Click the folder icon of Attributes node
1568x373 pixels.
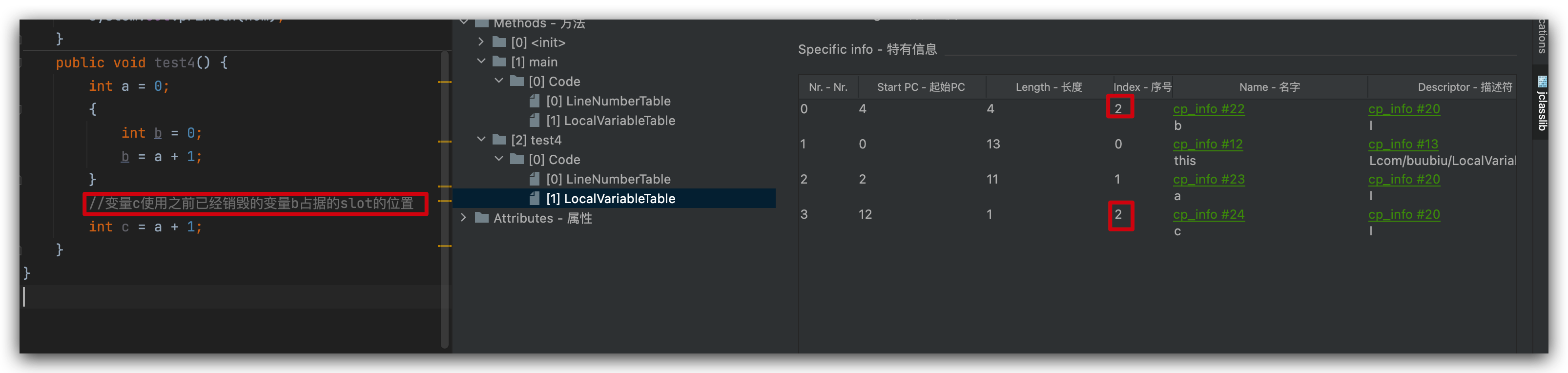coord(482,218)
